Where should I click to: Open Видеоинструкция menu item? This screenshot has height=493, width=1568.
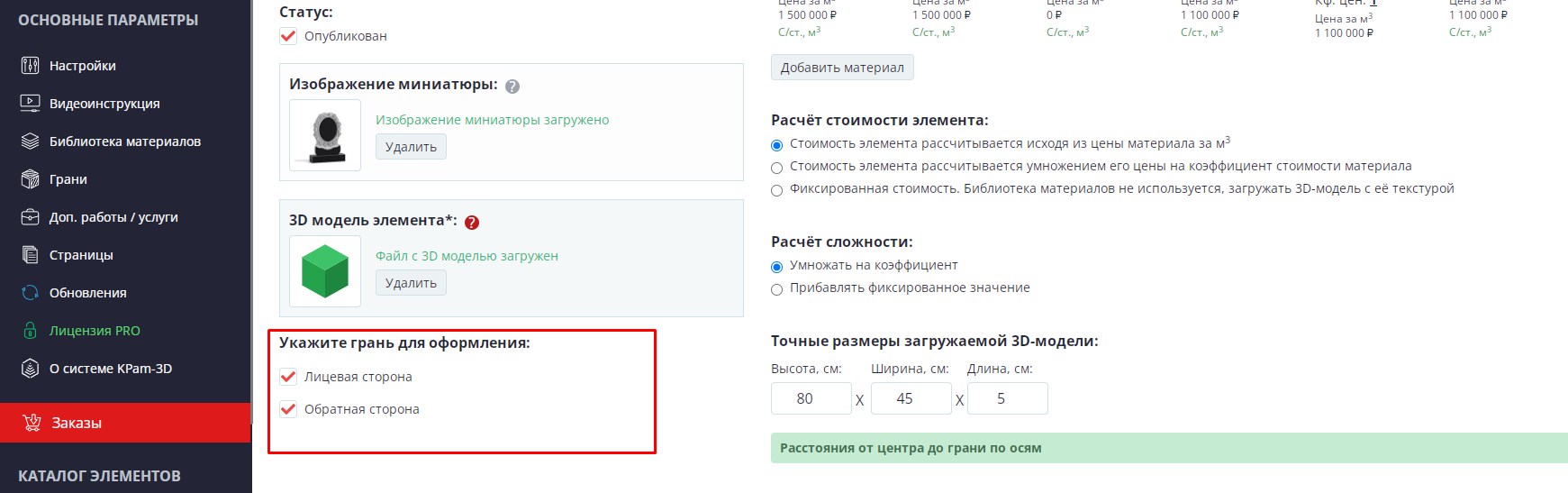tap(104, 104)
